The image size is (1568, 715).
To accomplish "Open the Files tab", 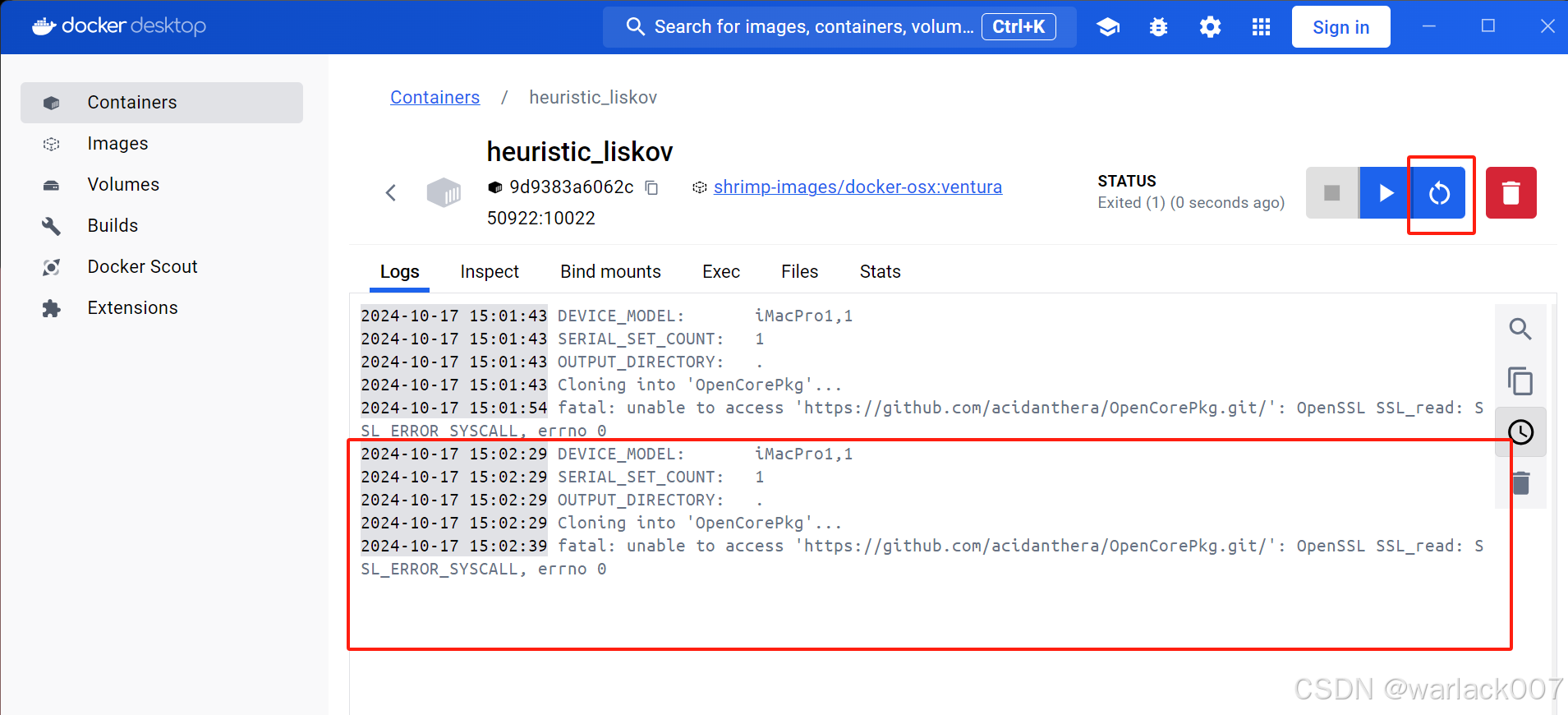I will pyautogui.click(x=799, y=272).
